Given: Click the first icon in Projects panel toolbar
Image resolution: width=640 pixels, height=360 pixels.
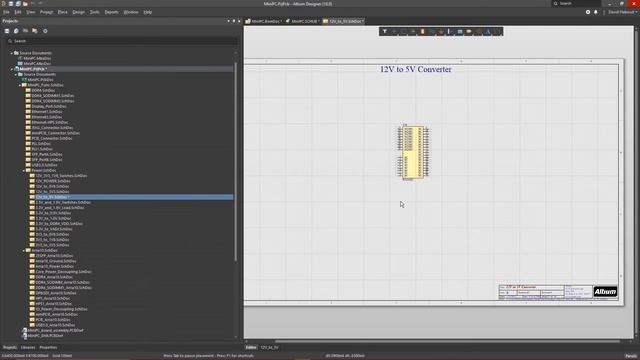Looking at the screenshot, I should click(x=7, y=31).
